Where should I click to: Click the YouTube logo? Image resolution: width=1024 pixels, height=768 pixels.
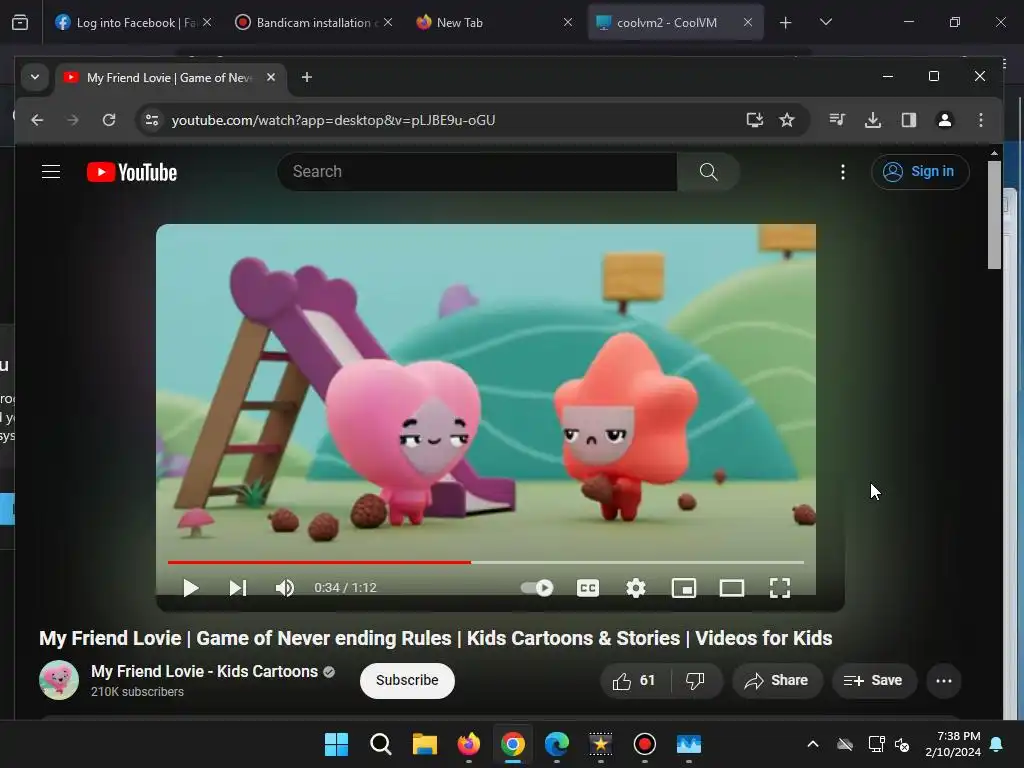132,172
